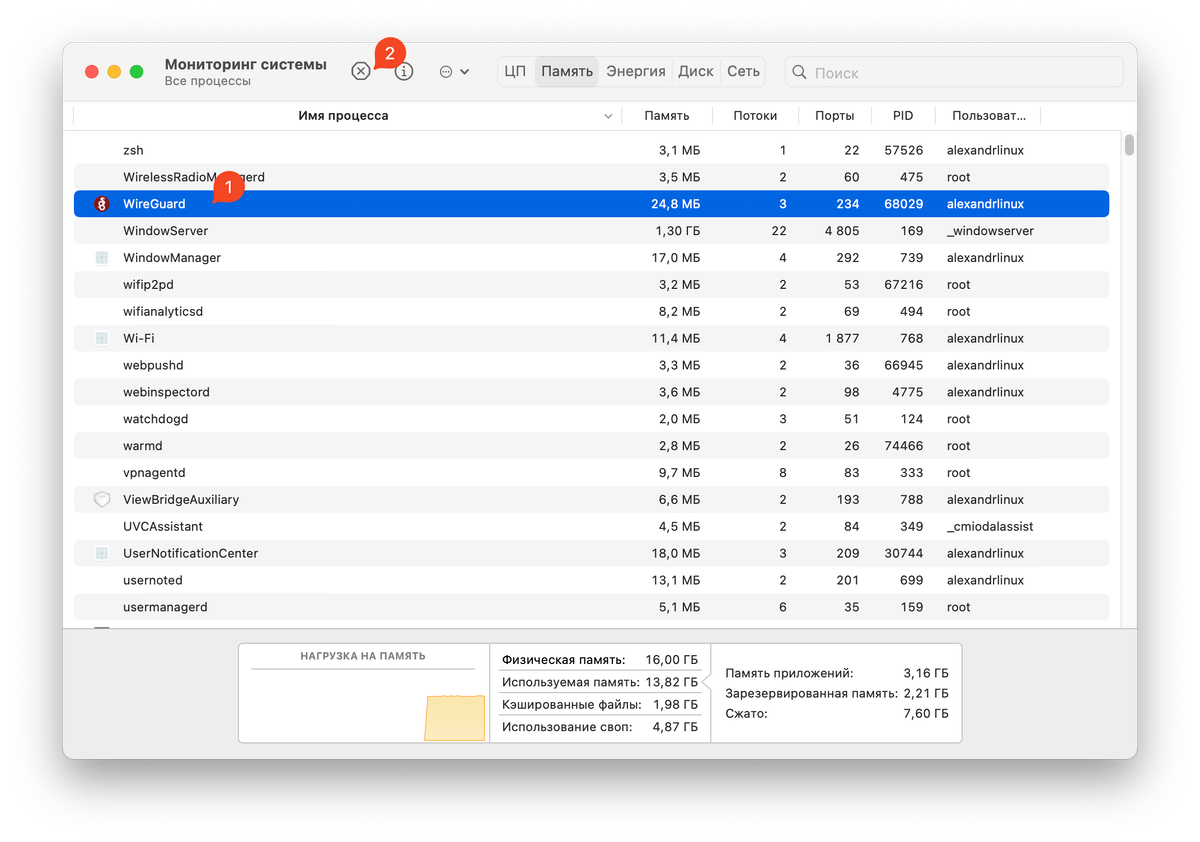Click the 4 805 ports value
The image size is (1200, 842).
click(x=842, y=231)
